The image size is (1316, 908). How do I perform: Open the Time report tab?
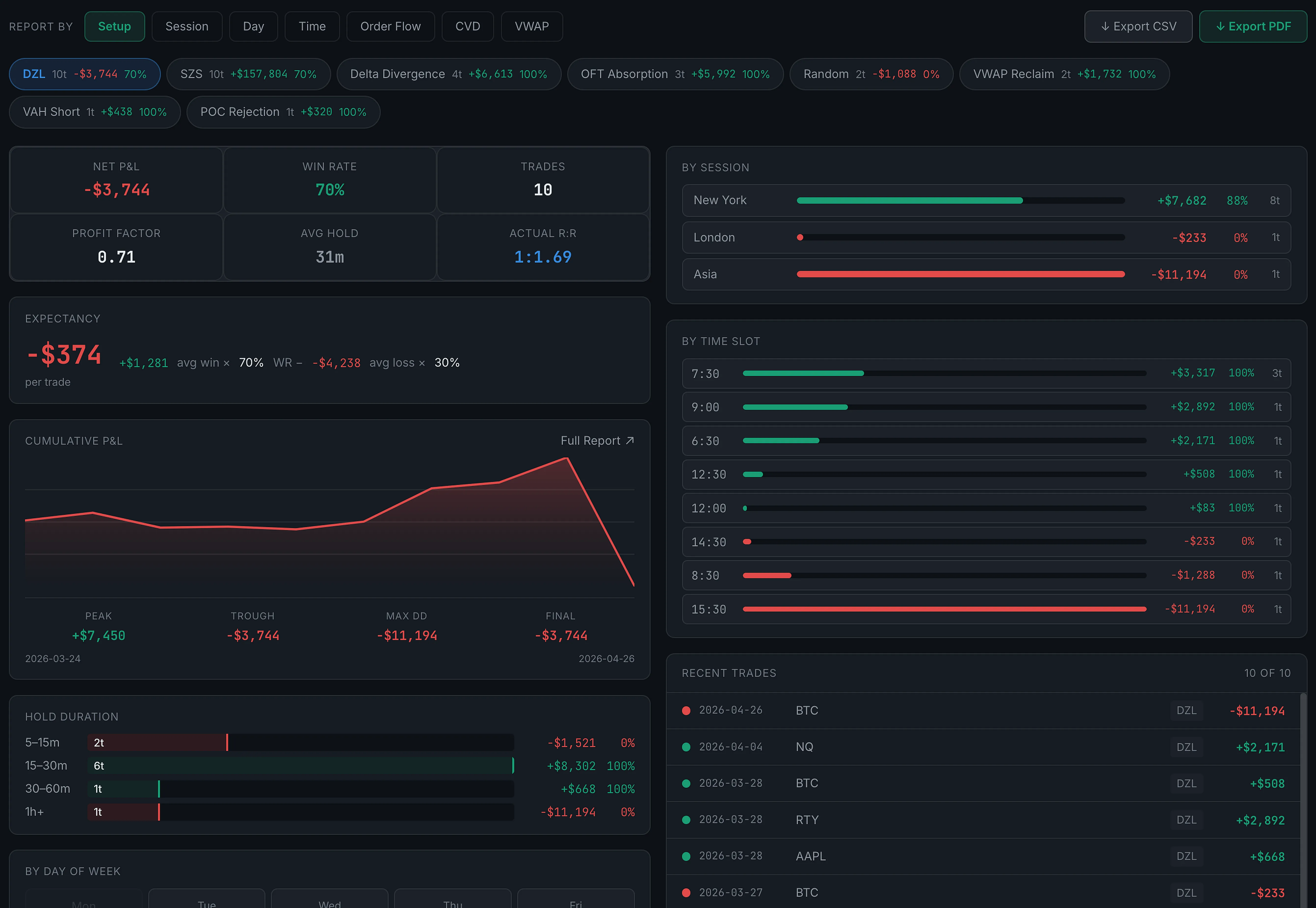pyautogui.click(x=312, y=26)
